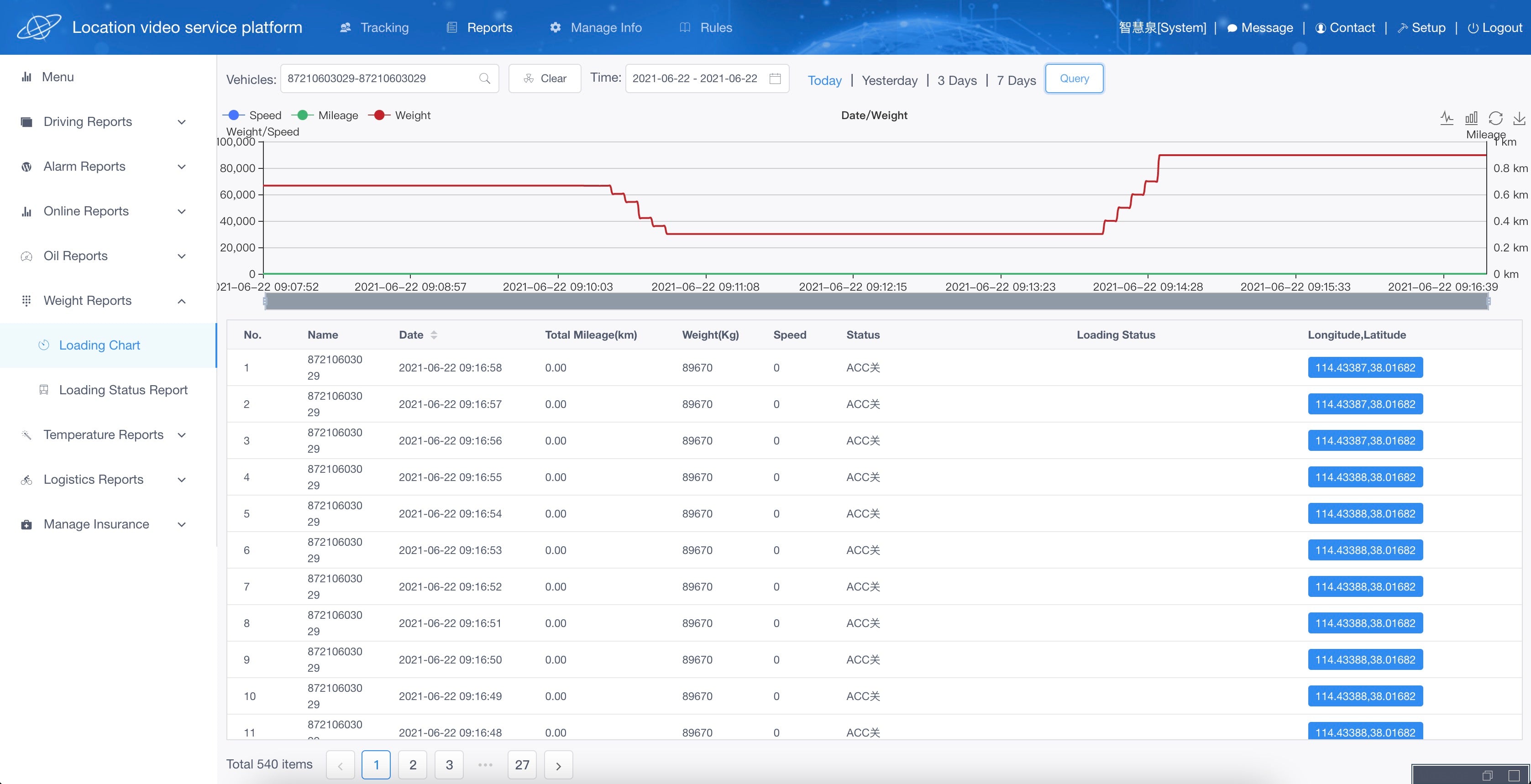Open Loading Status Report menu item
1531x784 pixels.
click(123, 390)
